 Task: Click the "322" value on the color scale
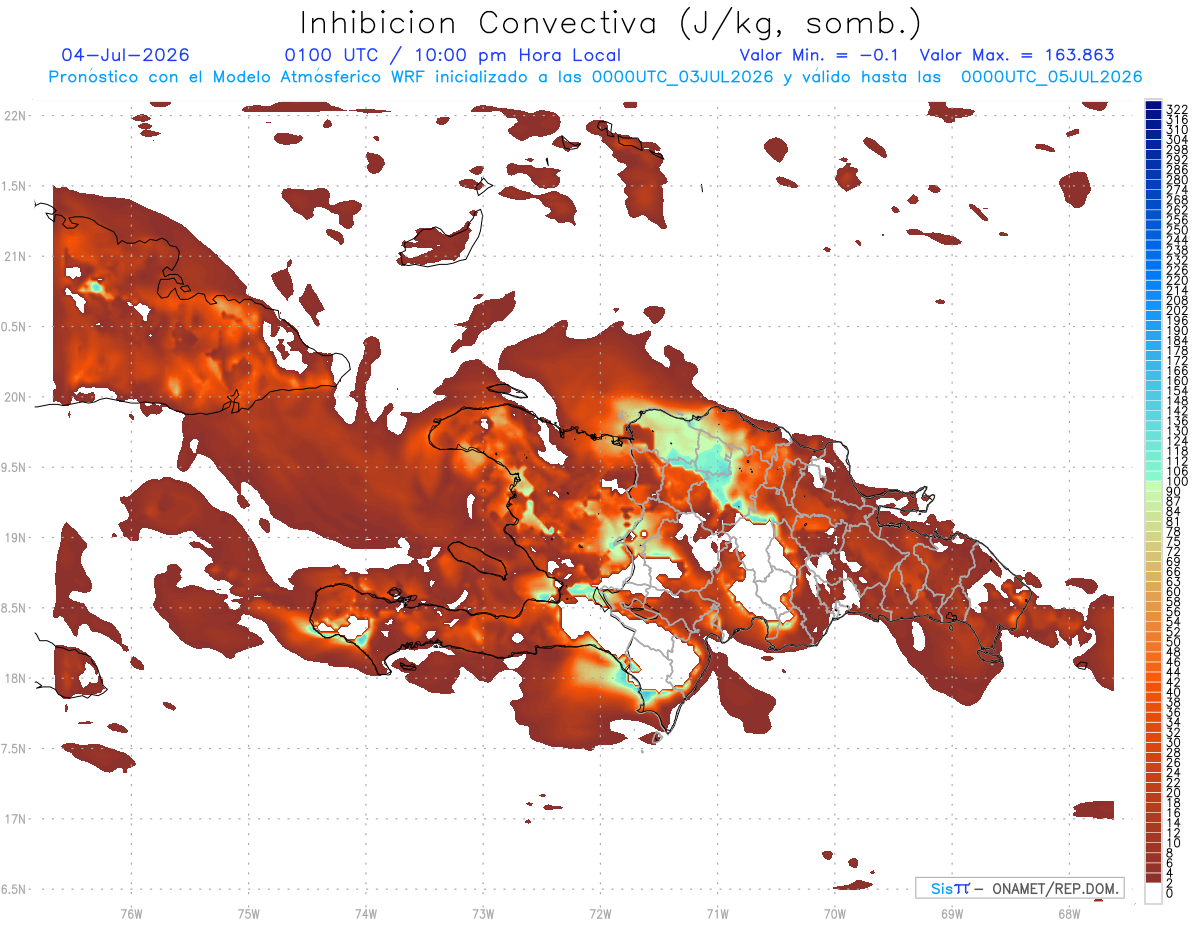[1177, 108]
